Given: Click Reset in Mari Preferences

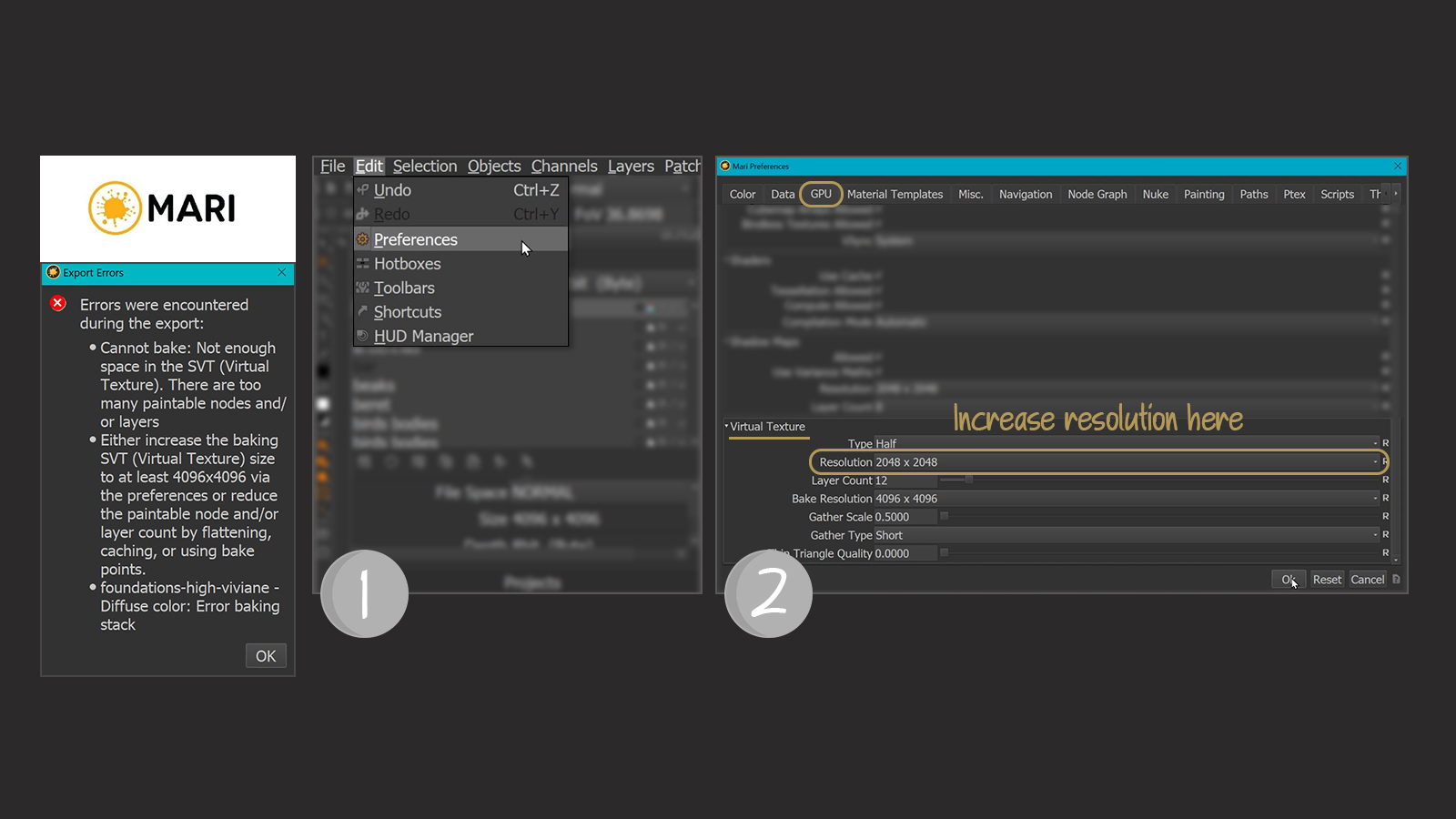Looking at the screenshot, I should pyautogui.click(x=1327, y=579).
